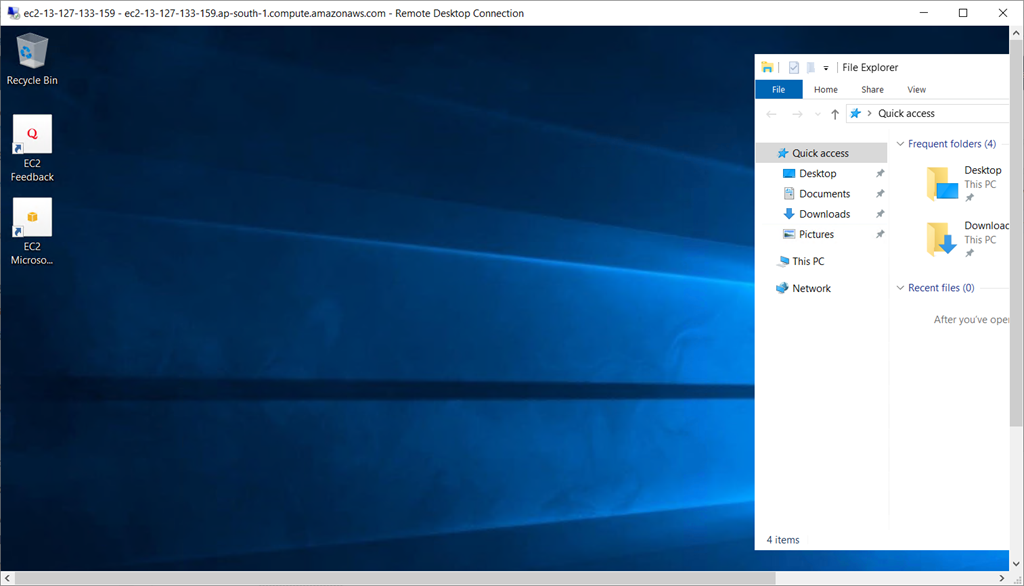Unpin Desktop from Quick access
Screen dimensions: 1024x586
click(x=879, y=173)
